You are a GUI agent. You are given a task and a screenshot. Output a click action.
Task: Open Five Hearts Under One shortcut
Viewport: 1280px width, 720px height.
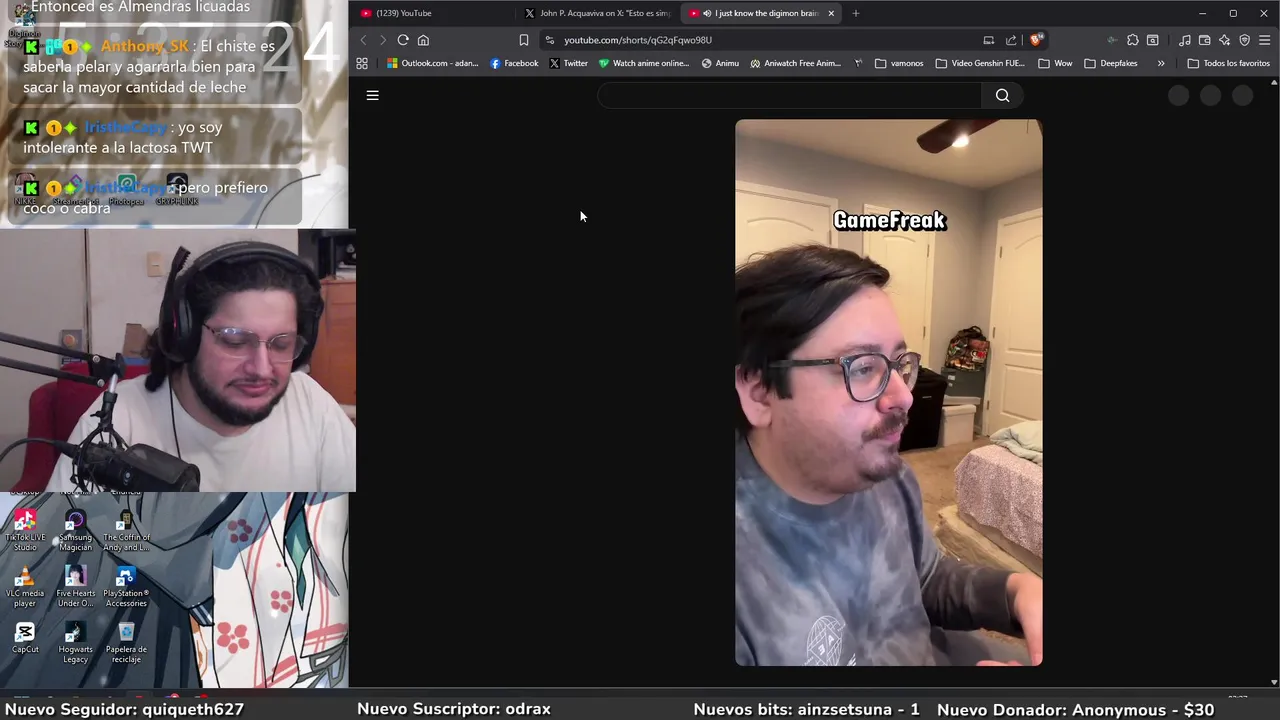tap(75, 587)
